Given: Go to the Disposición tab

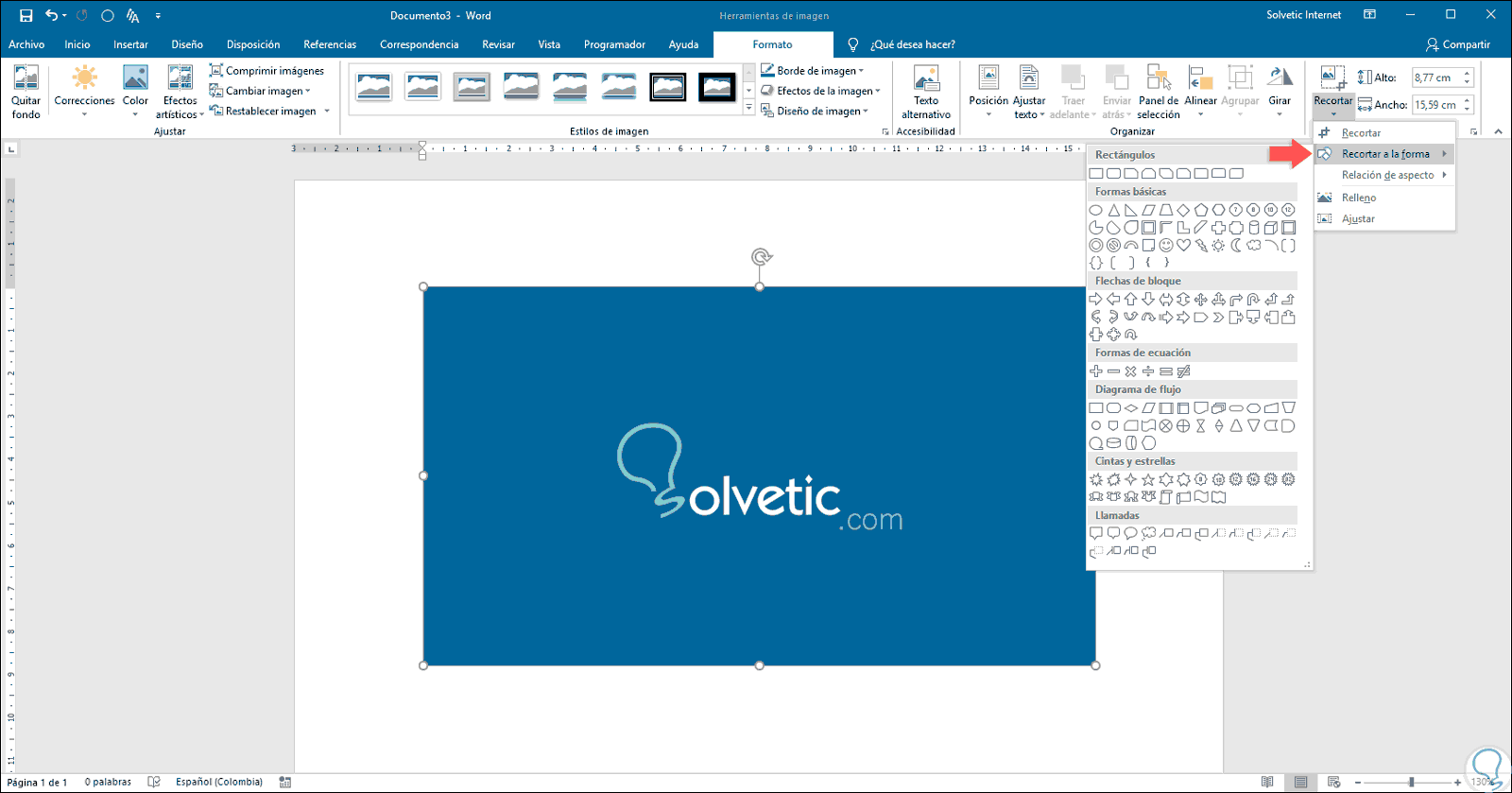Looking at the screenshot, I should (253, 44).
